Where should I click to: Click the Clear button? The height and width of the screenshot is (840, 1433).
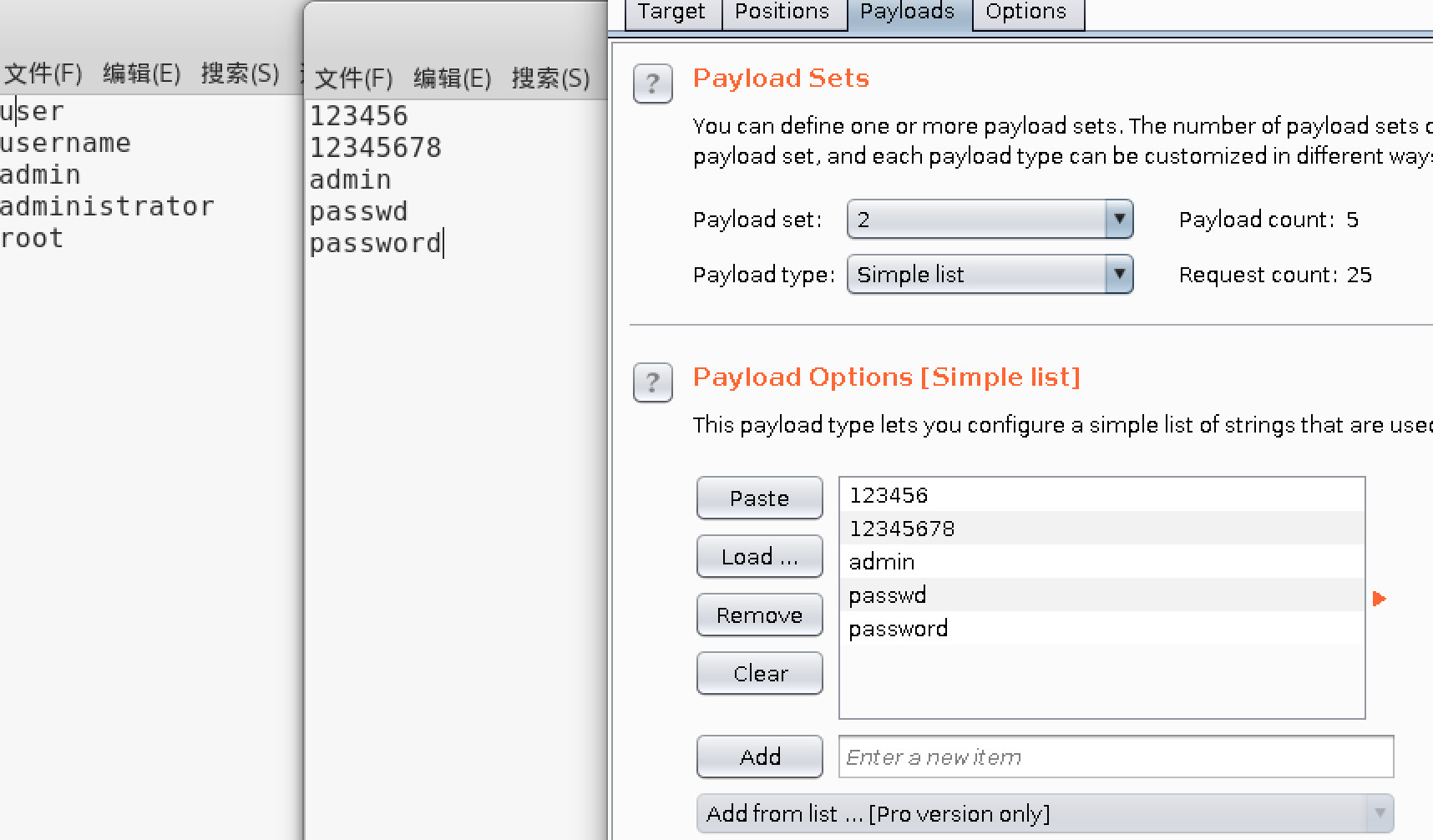coord(758,673)
